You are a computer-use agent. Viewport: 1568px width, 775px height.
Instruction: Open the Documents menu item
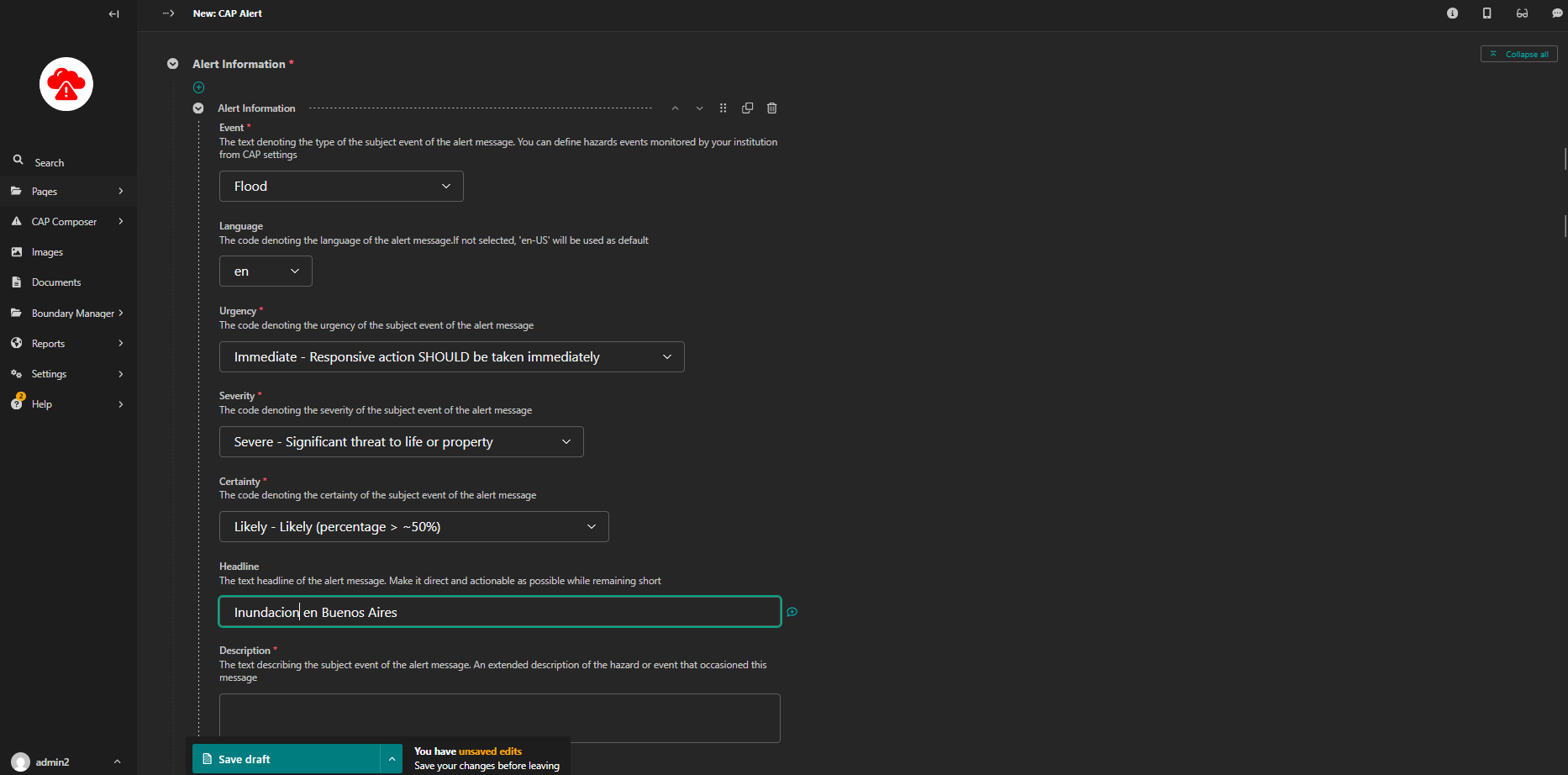68,282
